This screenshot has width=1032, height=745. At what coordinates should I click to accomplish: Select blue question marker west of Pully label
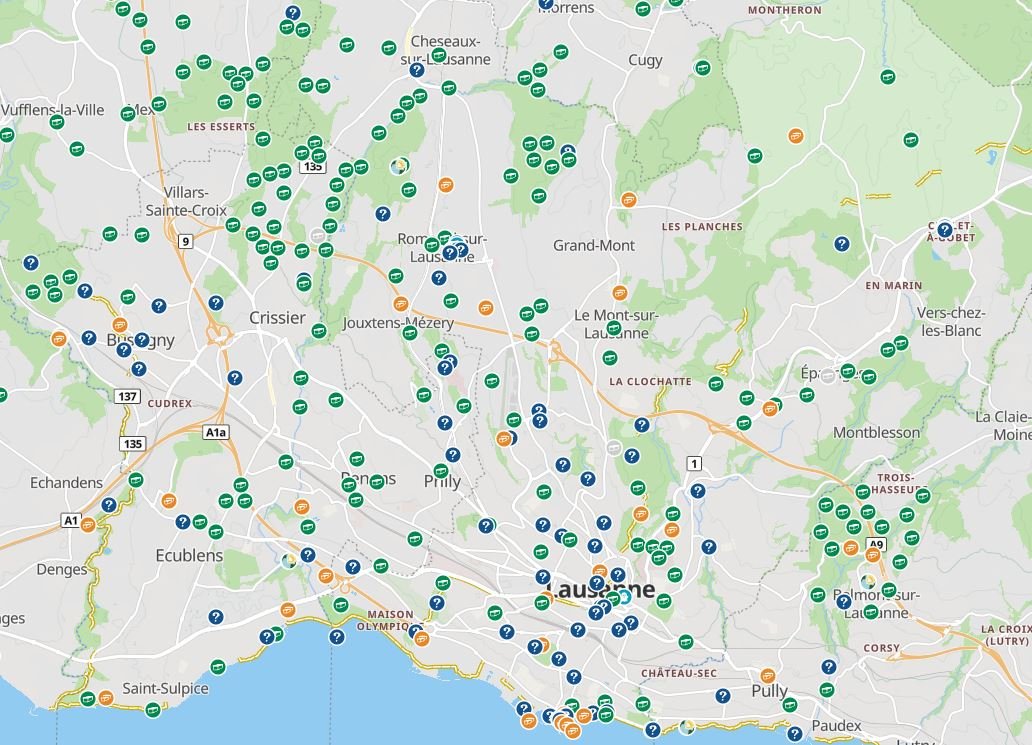pyautogui.click(x=723, y=696)
